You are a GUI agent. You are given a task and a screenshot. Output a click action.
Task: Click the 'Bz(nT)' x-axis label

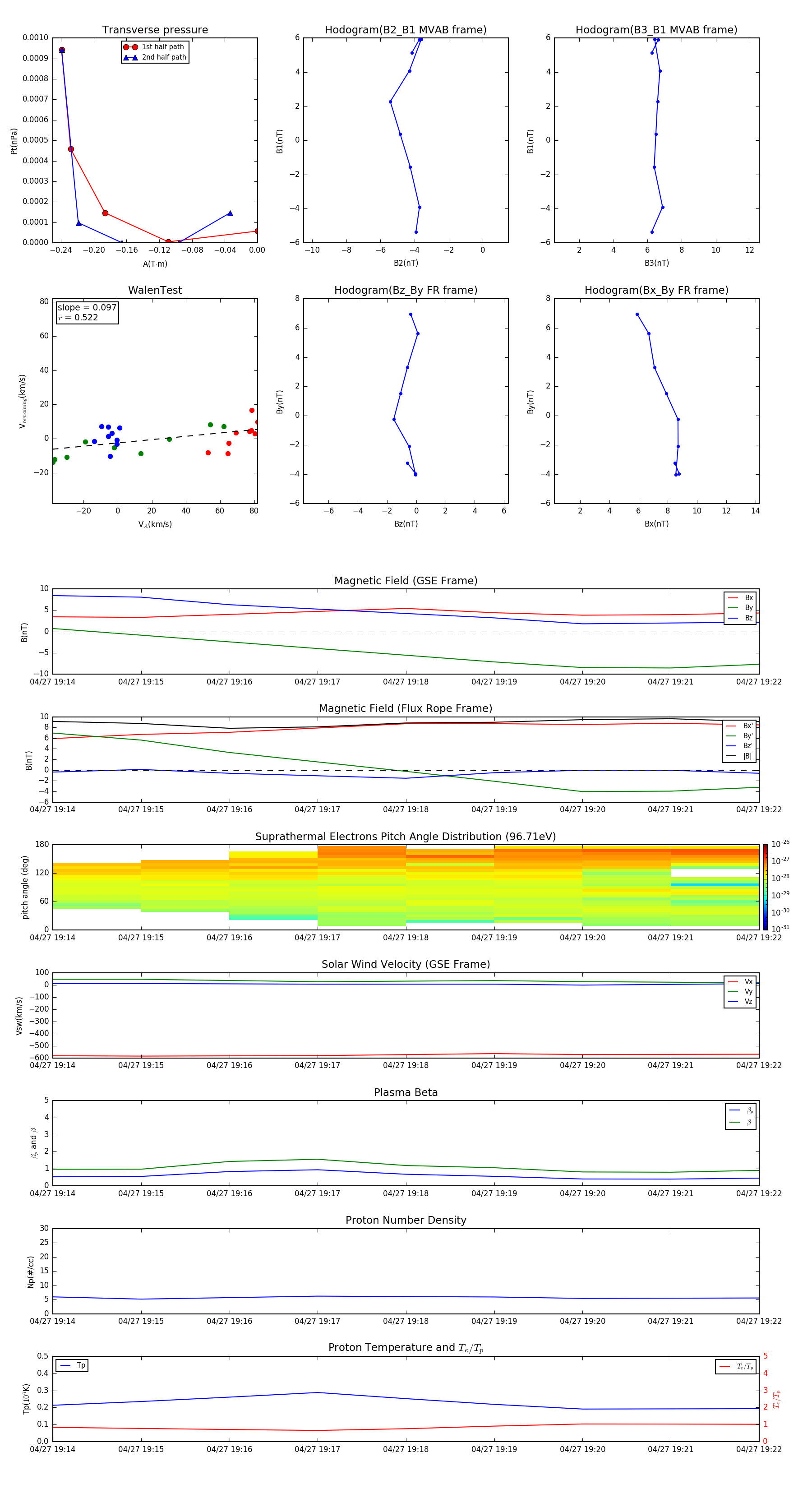pyautogui.click(x=406, y=524)
